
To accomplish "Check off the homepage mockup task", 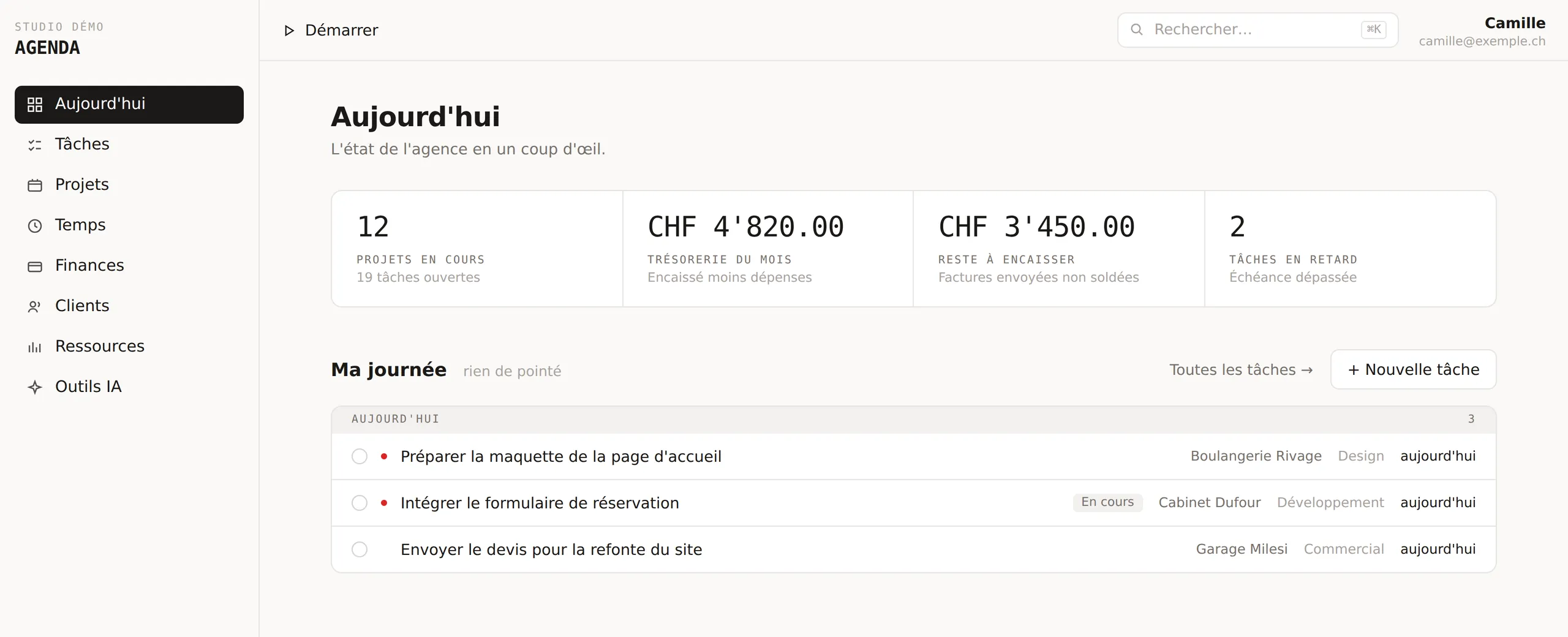I will pyautogui.click(x=360, y=456).
